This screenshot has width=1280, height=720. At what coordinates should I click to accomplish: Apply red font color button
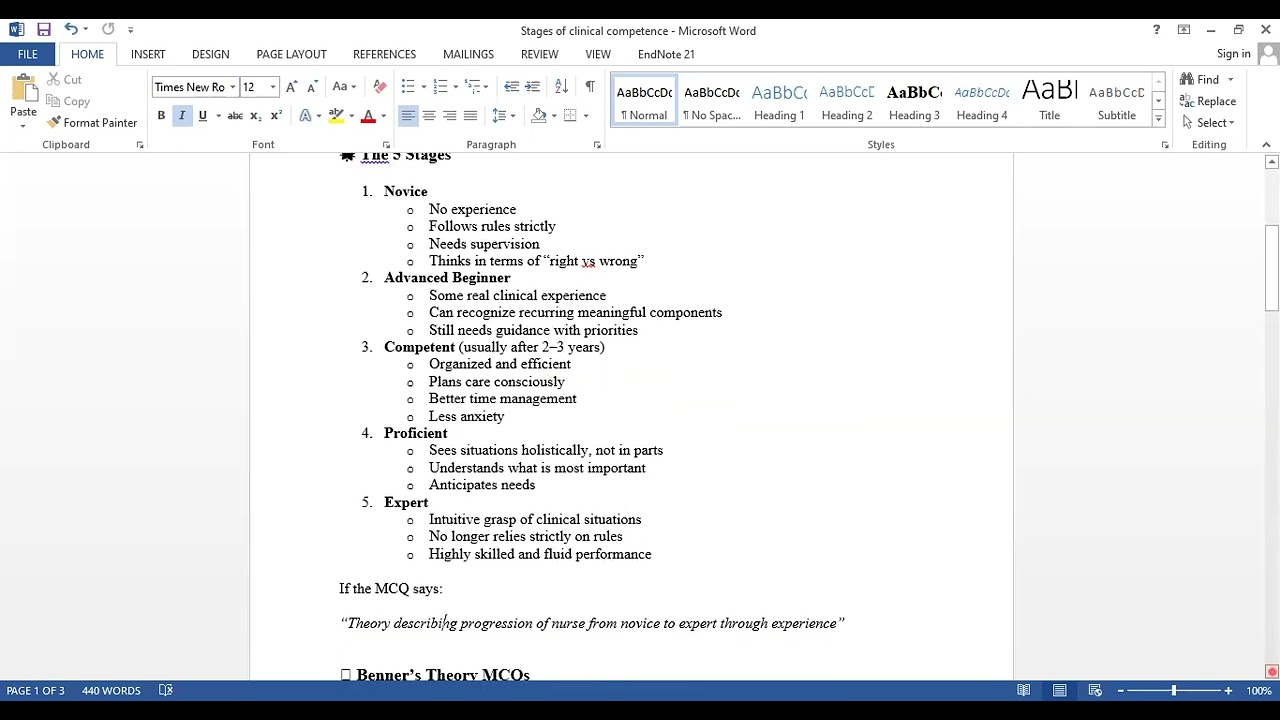coord(367,116)
